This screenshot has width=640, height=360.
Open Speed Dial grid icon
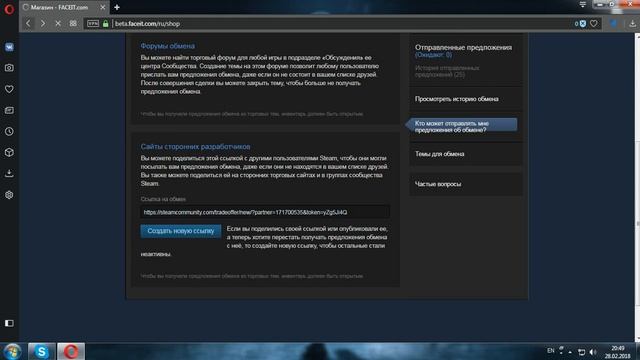[73, 24]
